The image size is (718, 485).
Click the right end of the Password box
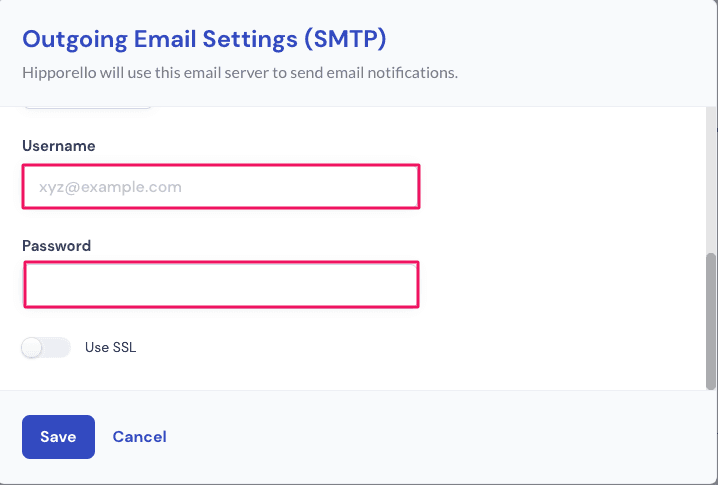pyautogui.click(x=407, y=284)
